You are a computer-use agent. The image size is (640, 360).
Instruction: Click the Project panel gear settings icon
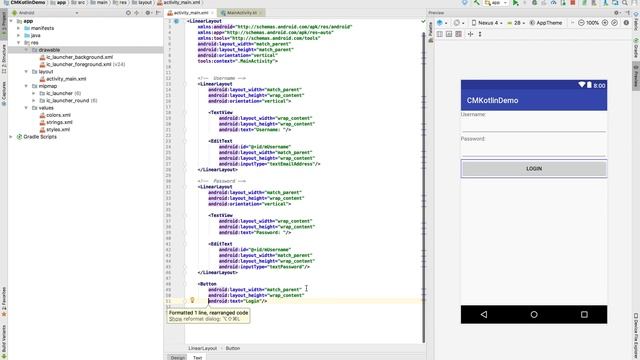pyautogui.click(x=148, y=13)
